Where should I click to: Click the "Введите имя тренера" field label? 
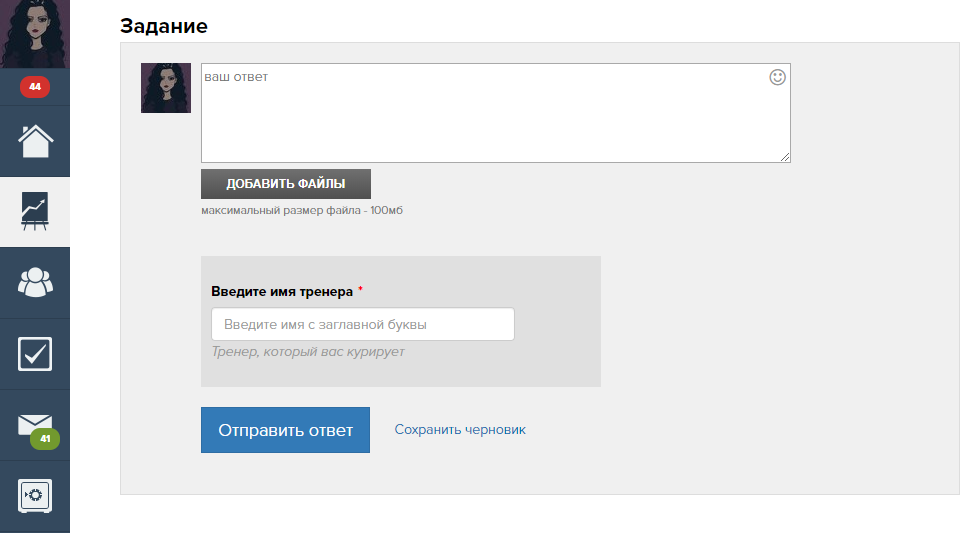click(x=282, y=292)
